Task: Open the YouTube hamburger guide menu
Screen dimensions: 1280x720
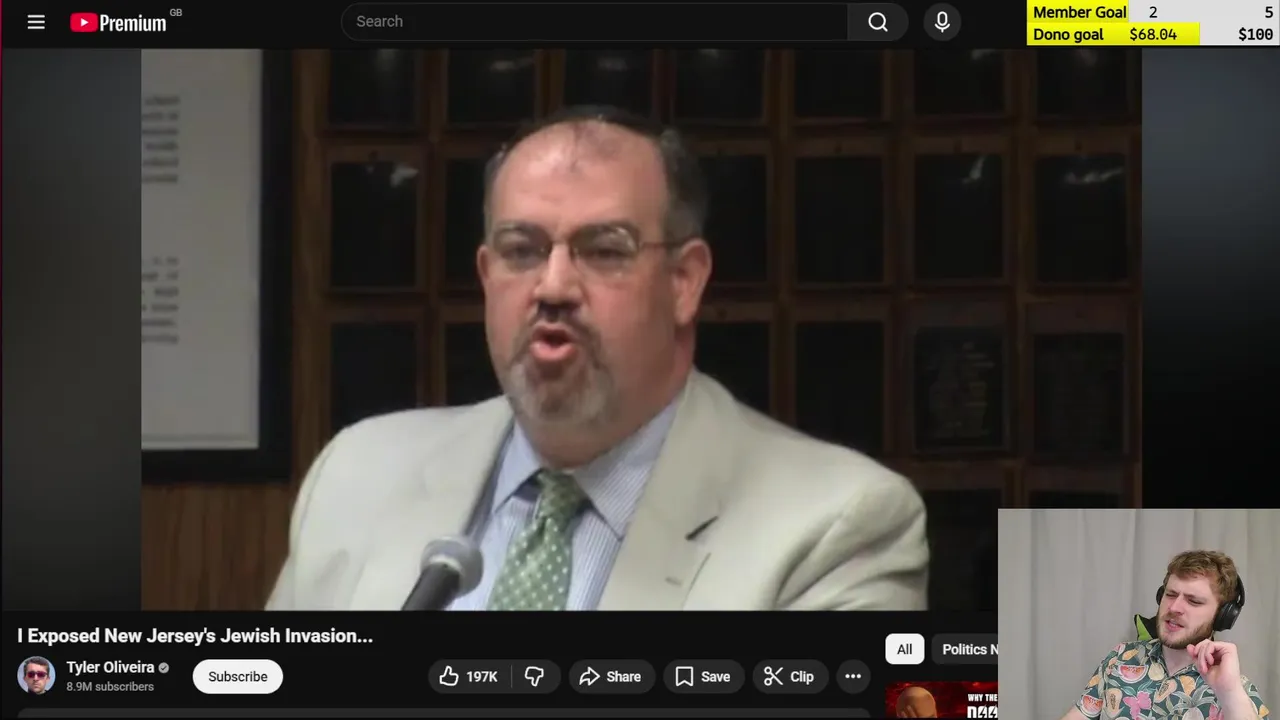Action: click(x=36, y=22)
